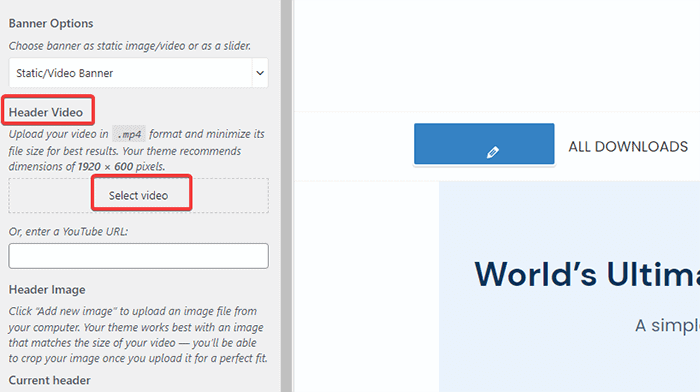Focus the YouTube URL input field
This screenshot has height=392, width=700.
(x=138, y=256)
